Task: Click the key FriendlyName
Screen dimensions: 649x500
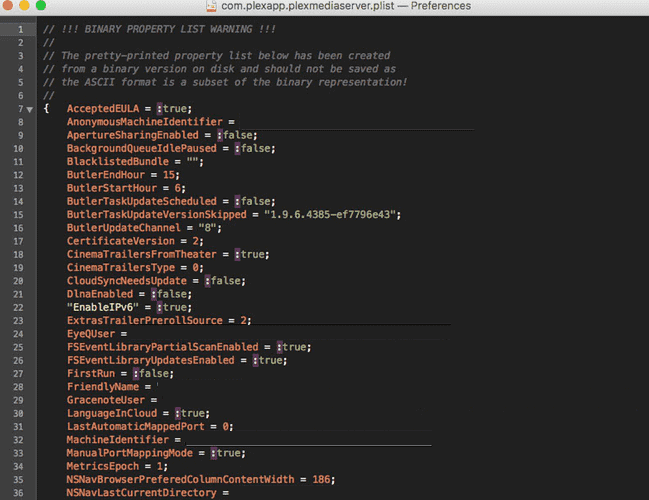Action: [x=103, y=387]
